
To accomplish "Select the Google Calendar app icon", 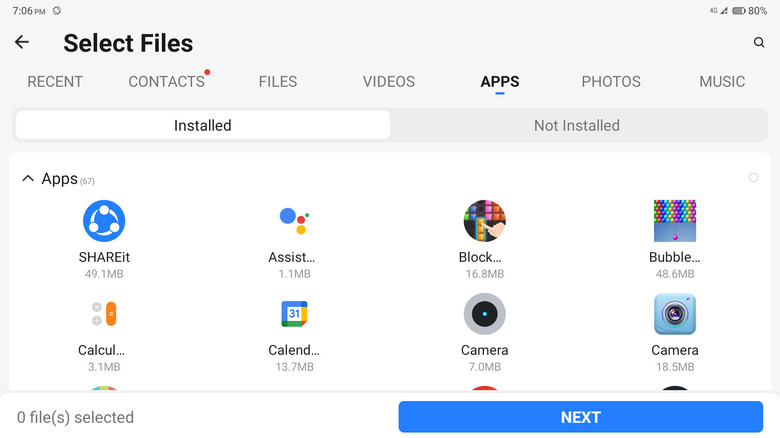I will click(294, 314).
